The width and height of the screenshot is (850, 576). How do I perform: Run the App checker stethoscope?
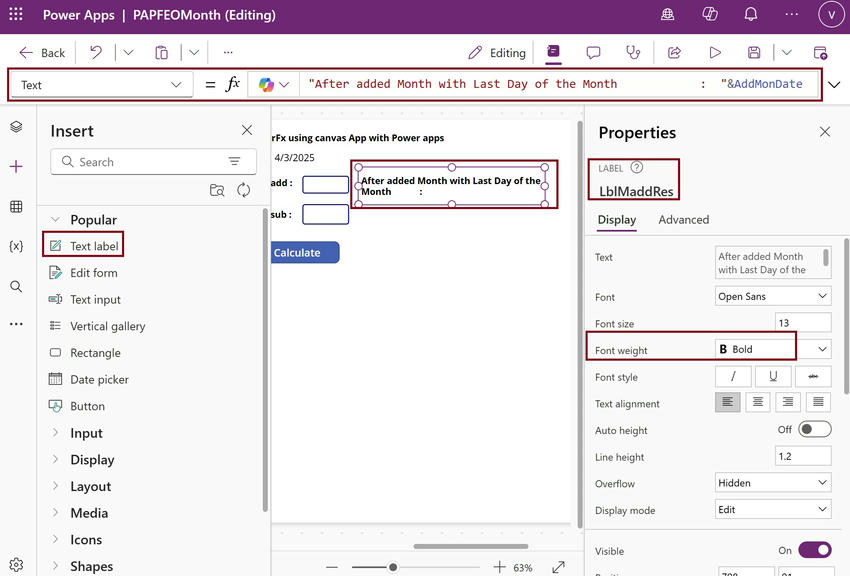633,53
